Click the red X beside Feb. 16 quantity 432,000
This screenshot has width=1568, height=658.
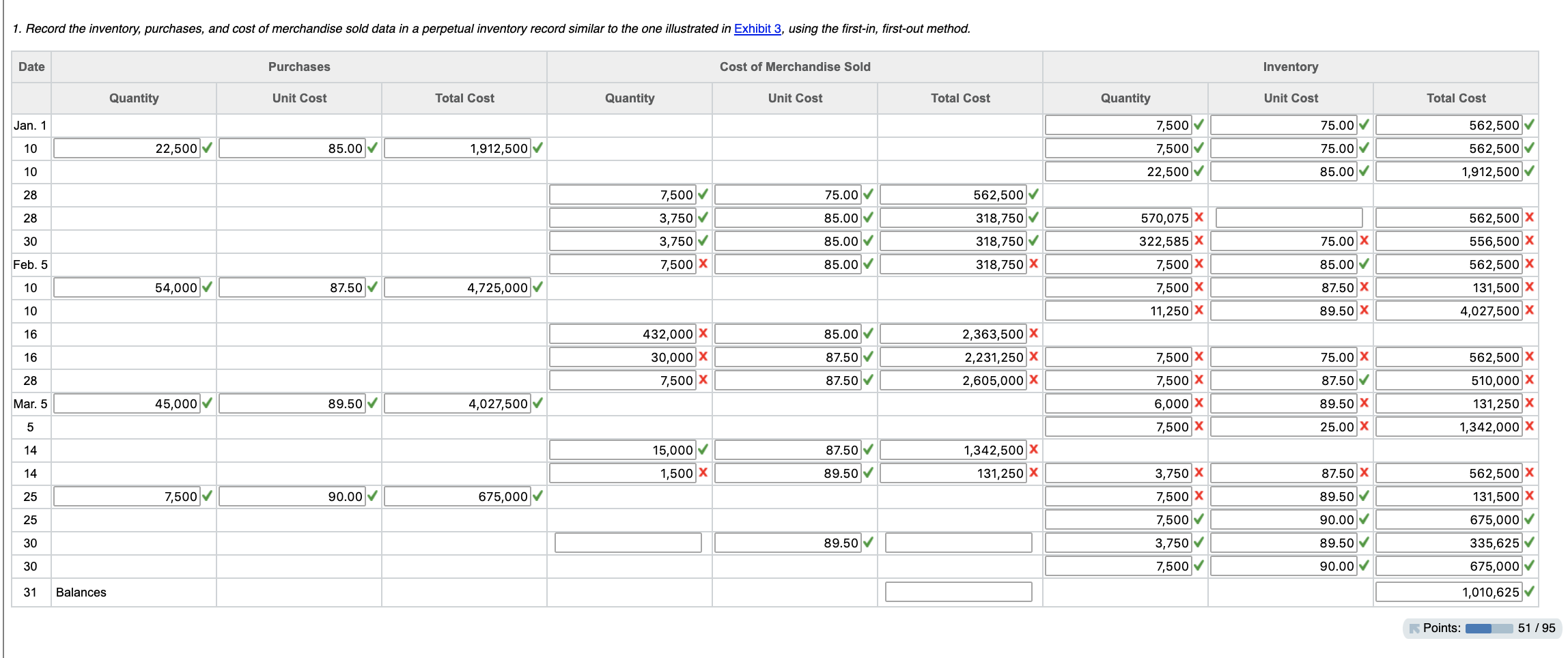[x=704, y=334]
